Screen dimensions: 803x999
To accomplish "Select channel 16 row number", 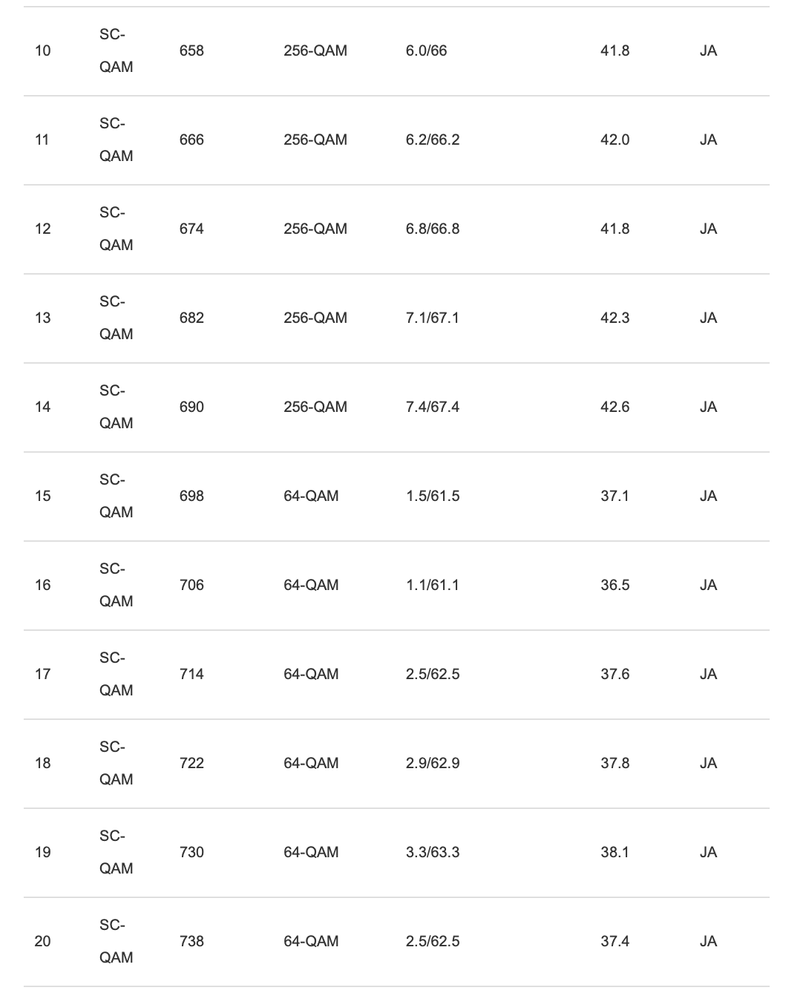I will pos(43,585).
